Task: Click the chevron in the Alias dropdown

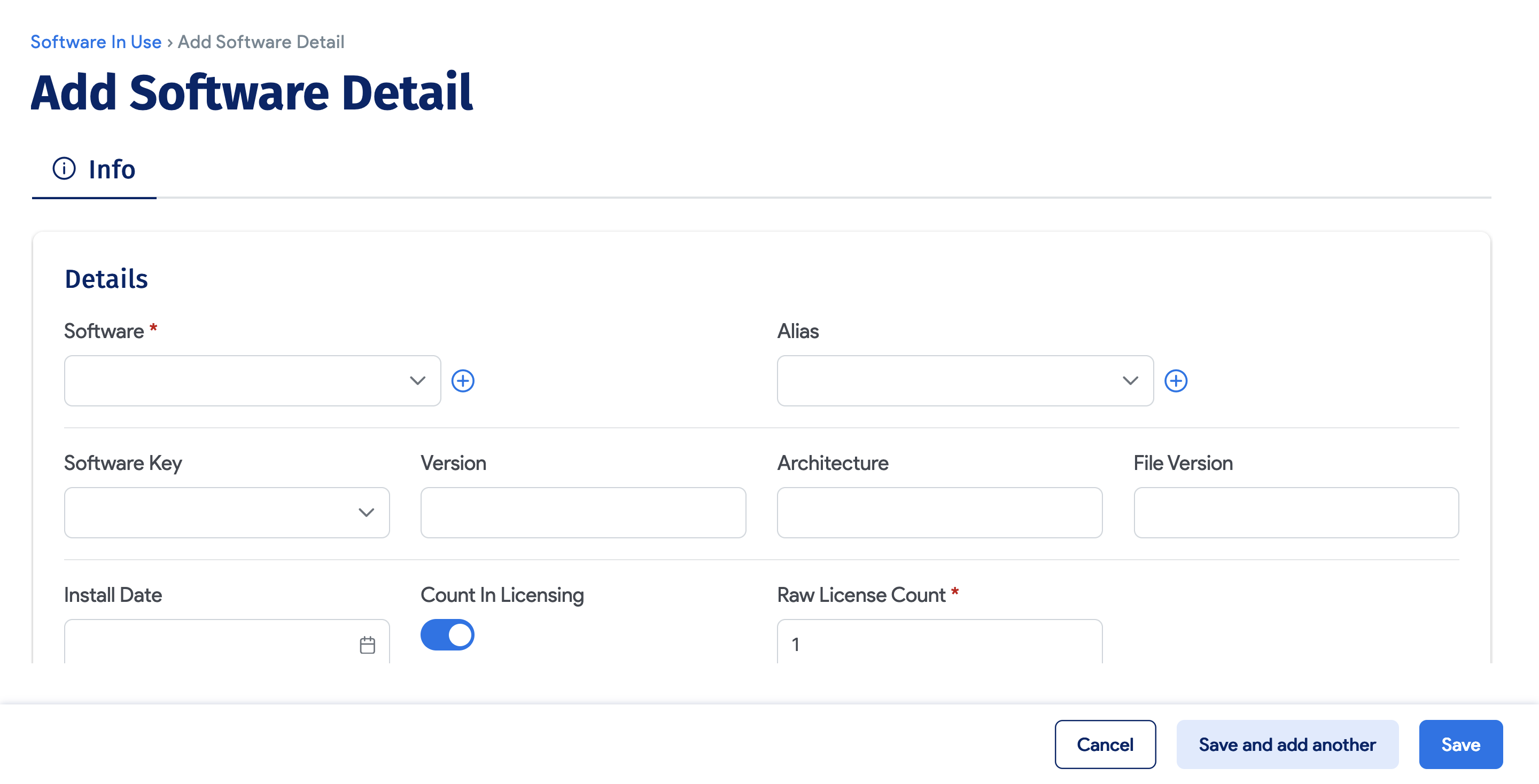Action: tap(1130, 380)
